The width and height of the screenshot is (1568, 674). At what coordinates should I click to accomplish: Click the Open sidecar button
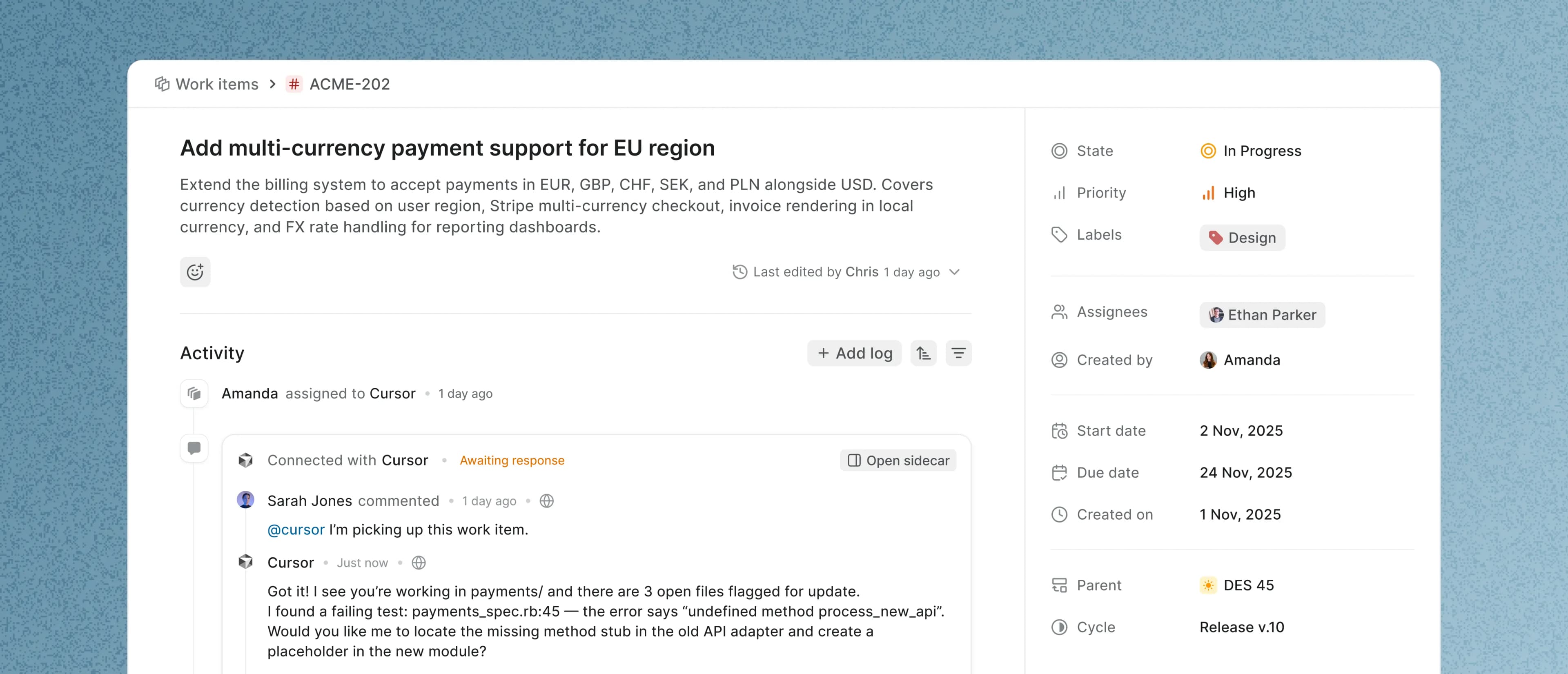(898, 460)
